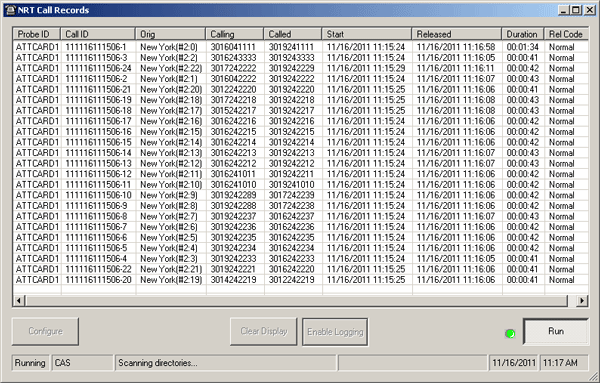600x383 pixels.
Task: Click the telephone icon in title bar
Action: 11,10
